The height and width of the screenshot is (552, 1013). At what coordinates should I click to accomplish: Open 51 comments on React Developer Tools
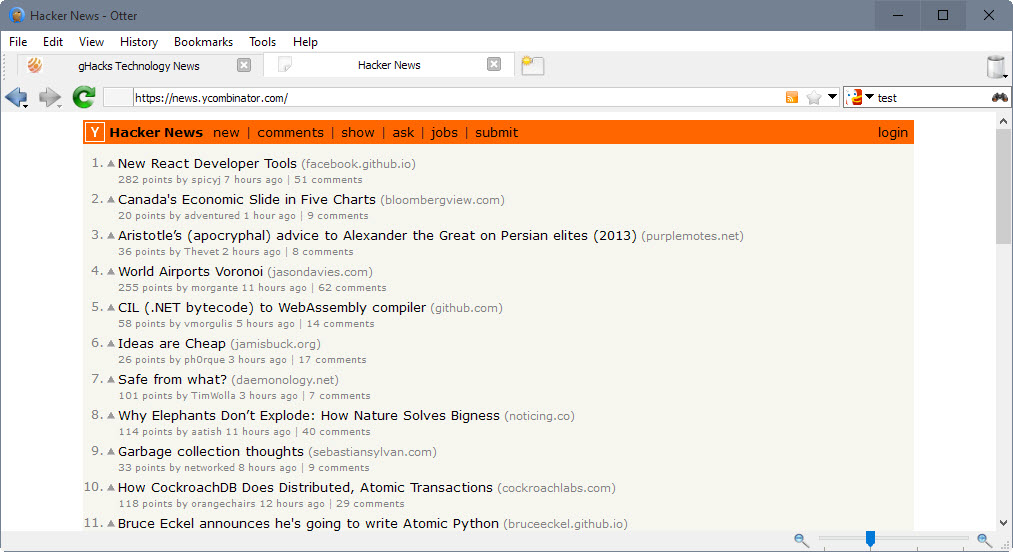(x=328, y=180)
